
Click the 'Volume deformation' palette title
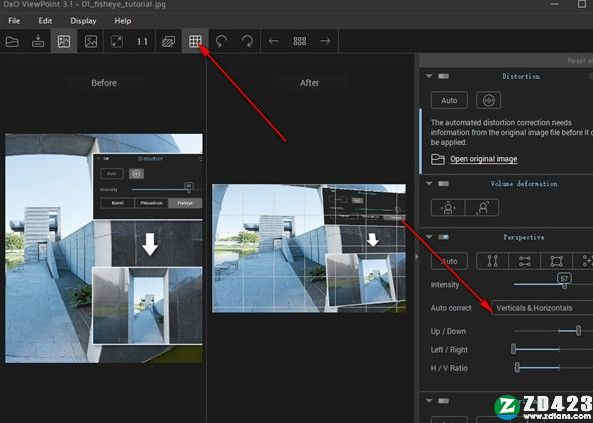coord(524,184)
